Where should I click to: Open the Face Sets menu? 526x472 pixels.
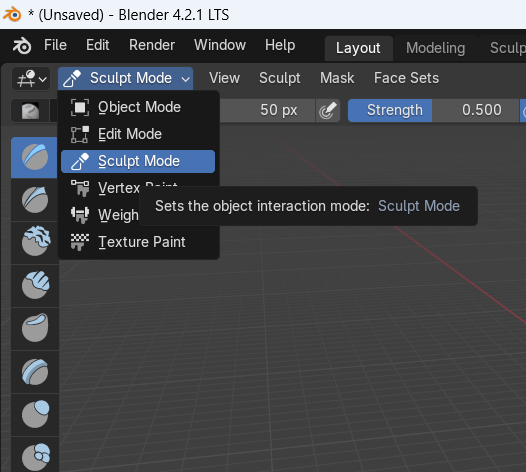pyautogui.click(x=406, y=78)
